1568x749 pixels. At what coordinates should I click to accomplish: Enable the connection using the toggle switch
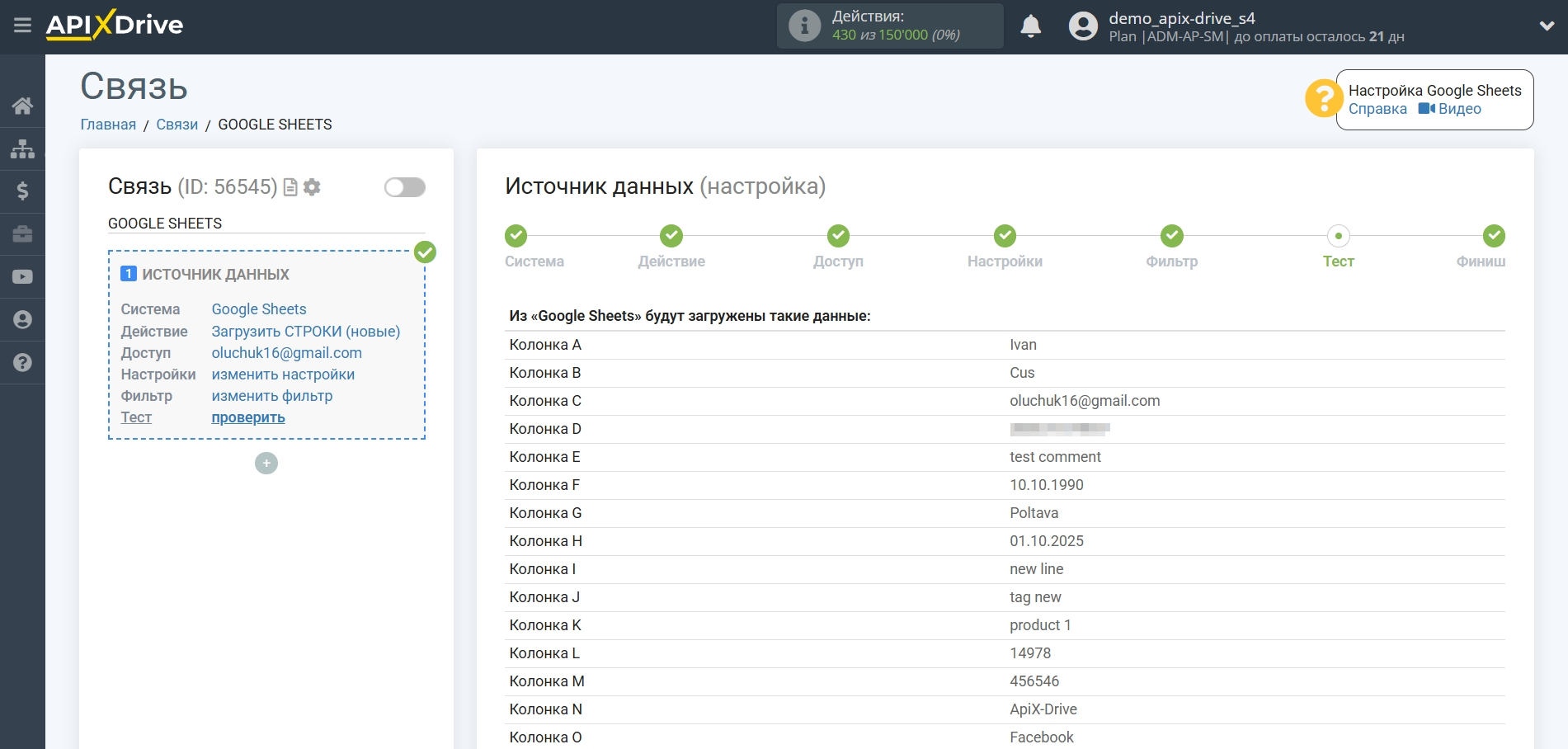pos(403,187)
